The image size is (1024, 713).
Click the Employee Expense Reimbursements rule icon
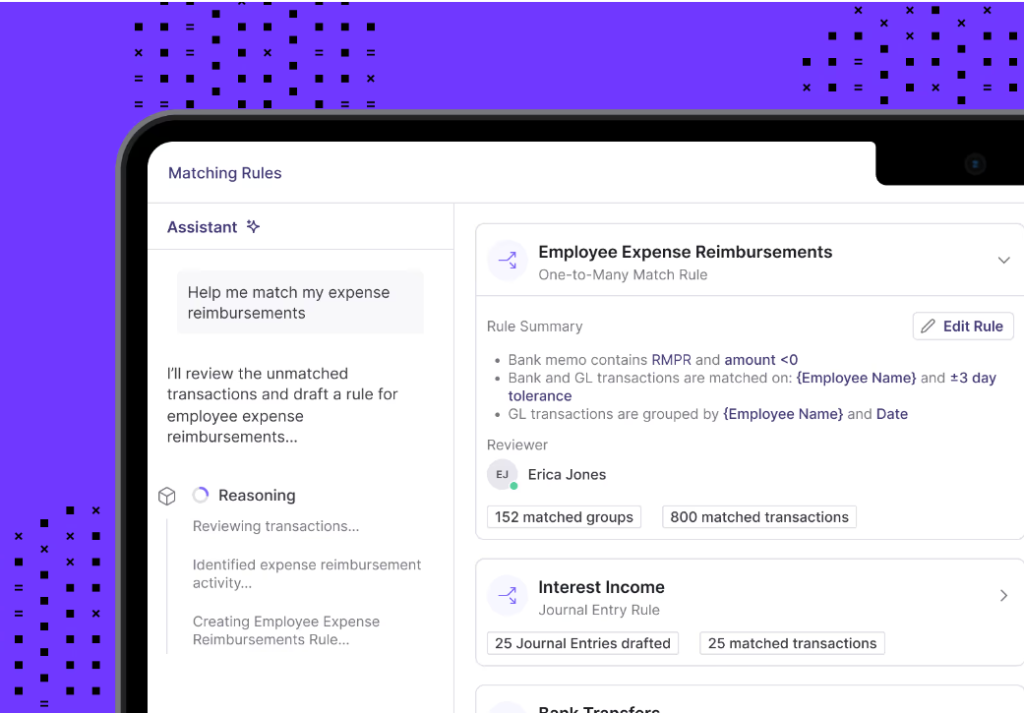click(x=508, y=261)
